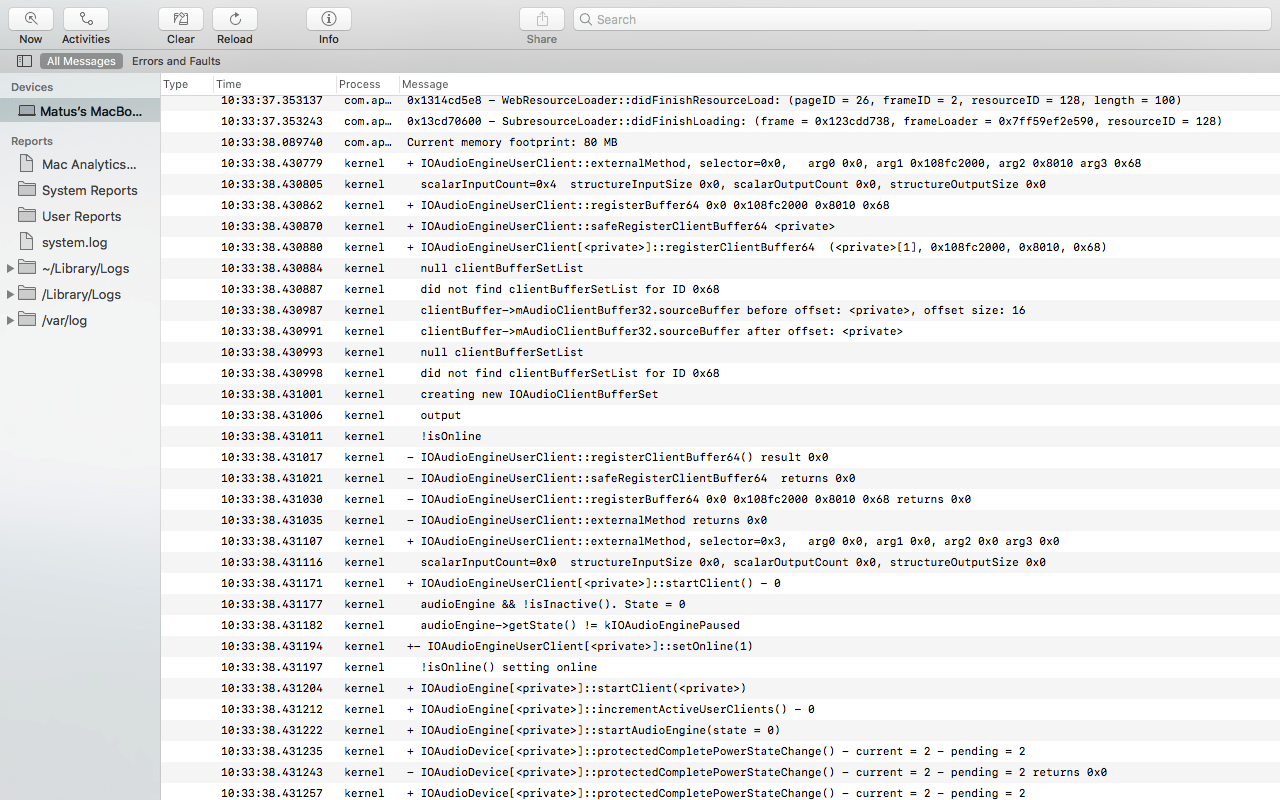Expand the ~/Library/Logs disclosure triangle
Screen dimensions: 1280x800
(10, 268)
